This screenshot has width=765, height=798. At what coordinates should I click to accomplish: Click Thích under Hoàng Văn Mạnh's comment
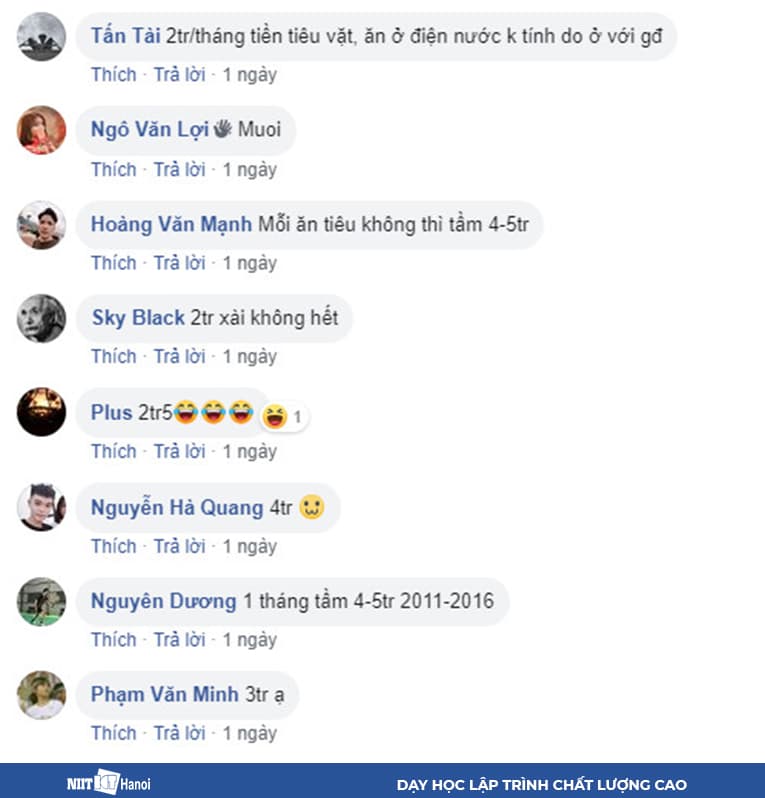coord(114,263)
